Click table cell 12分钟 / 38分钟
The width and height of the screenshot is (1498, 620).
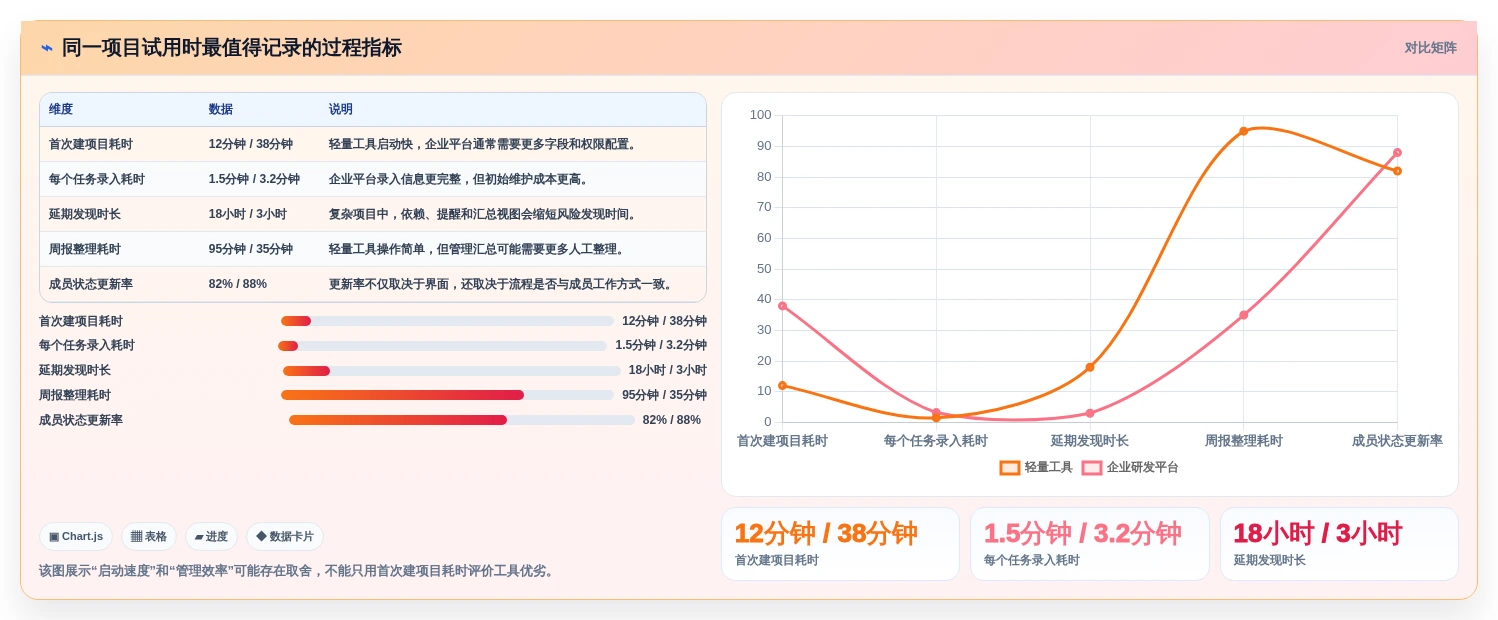click(x=251, y=144)
